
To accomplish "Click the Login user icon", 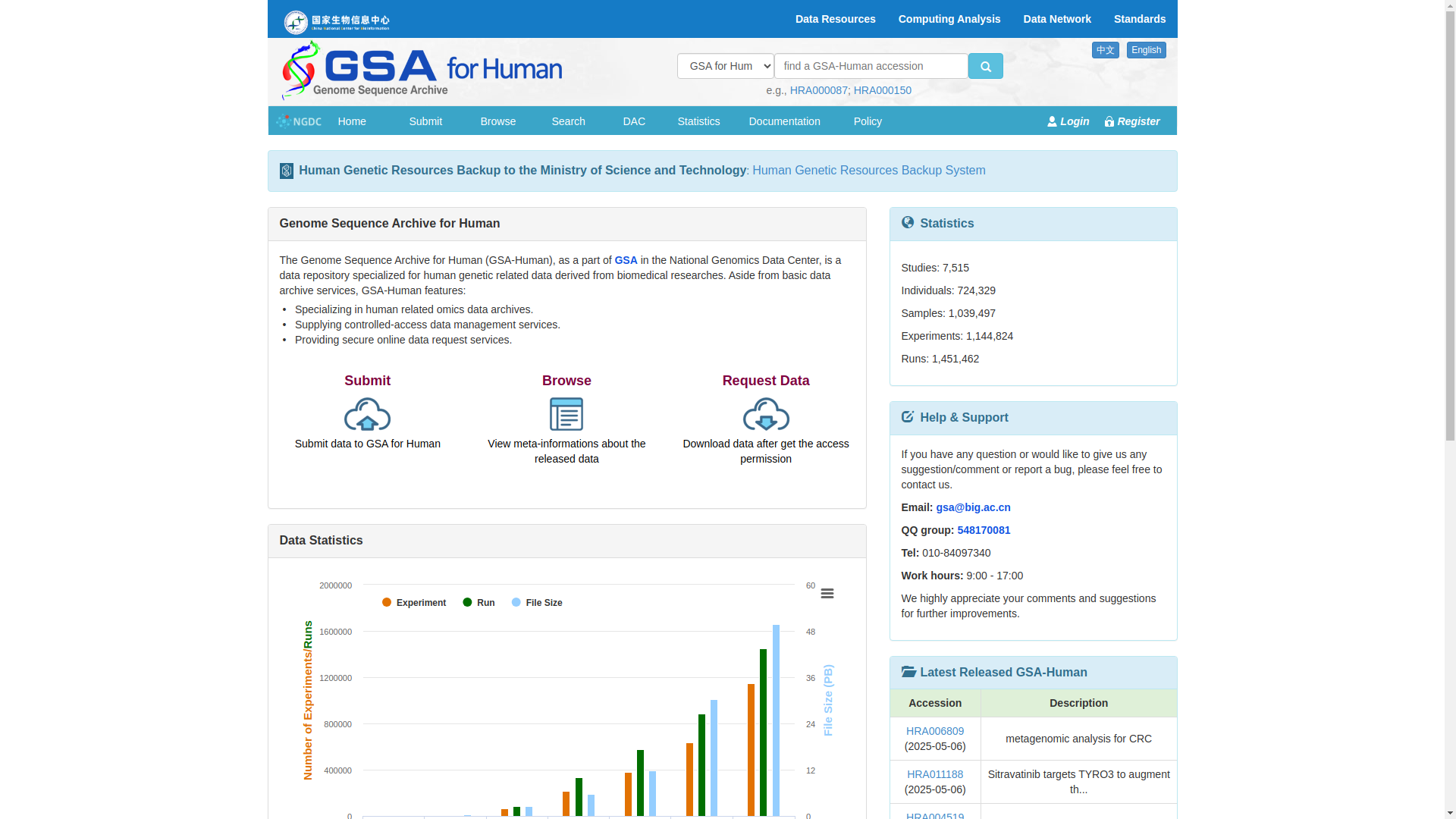I will [1052, 121].
